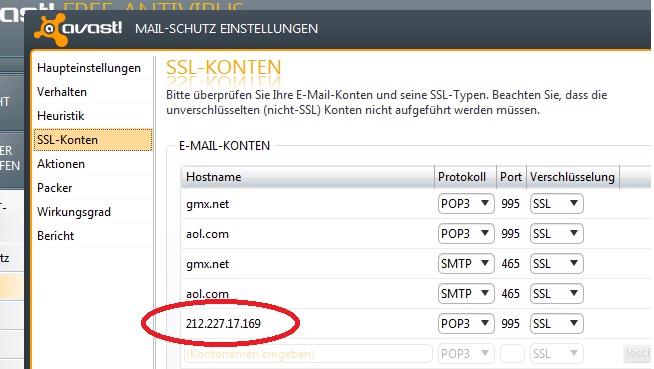Sort by the Protokoll column header
The width and height of the screenshot is (654, 369).
tap(465, 177)
